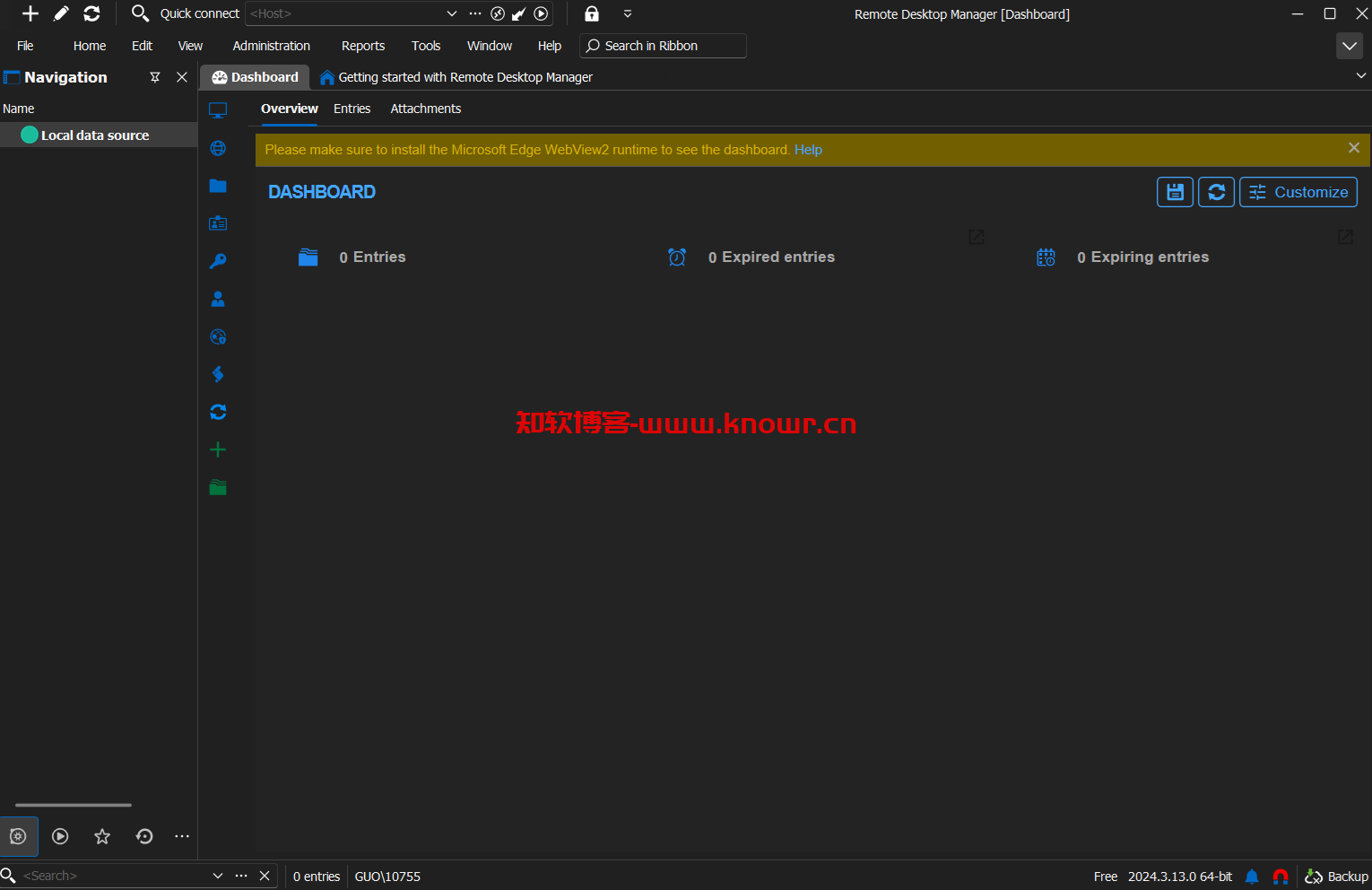Click the notifications bell in status bar
Image resolution: width=1372 pixels, height=890 pixels.
1252,877
